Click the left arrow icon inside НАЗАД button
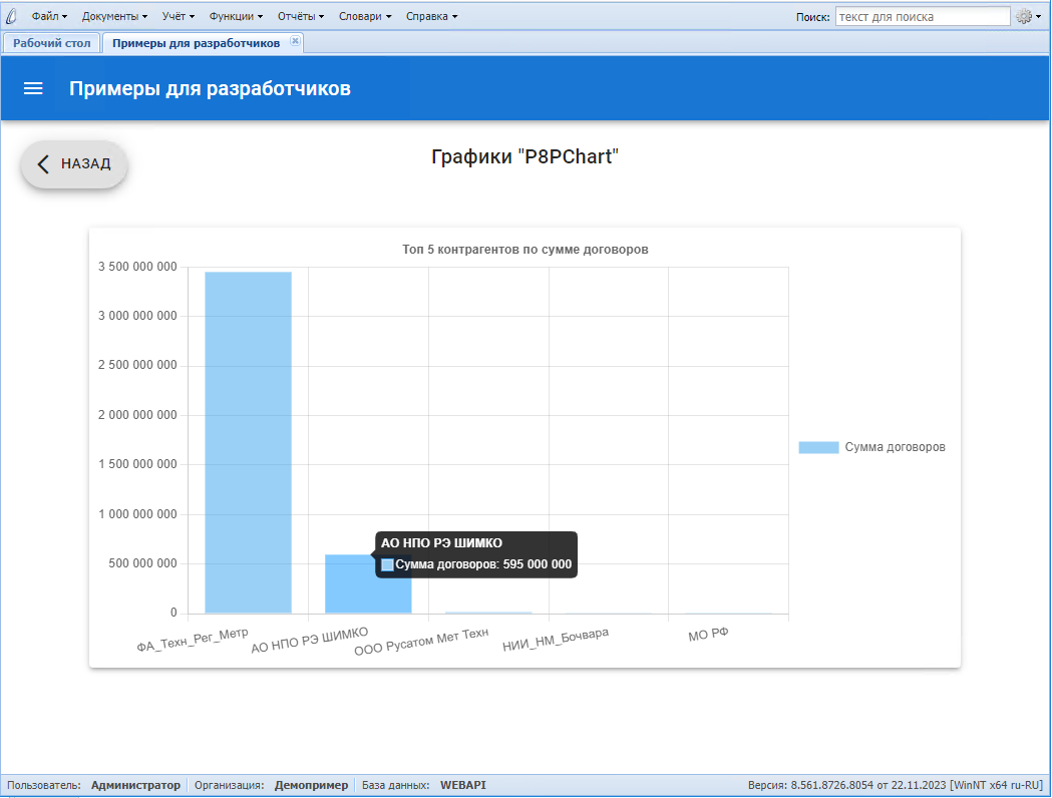Viewport: 1052px width, 798px height. (44, 164)
